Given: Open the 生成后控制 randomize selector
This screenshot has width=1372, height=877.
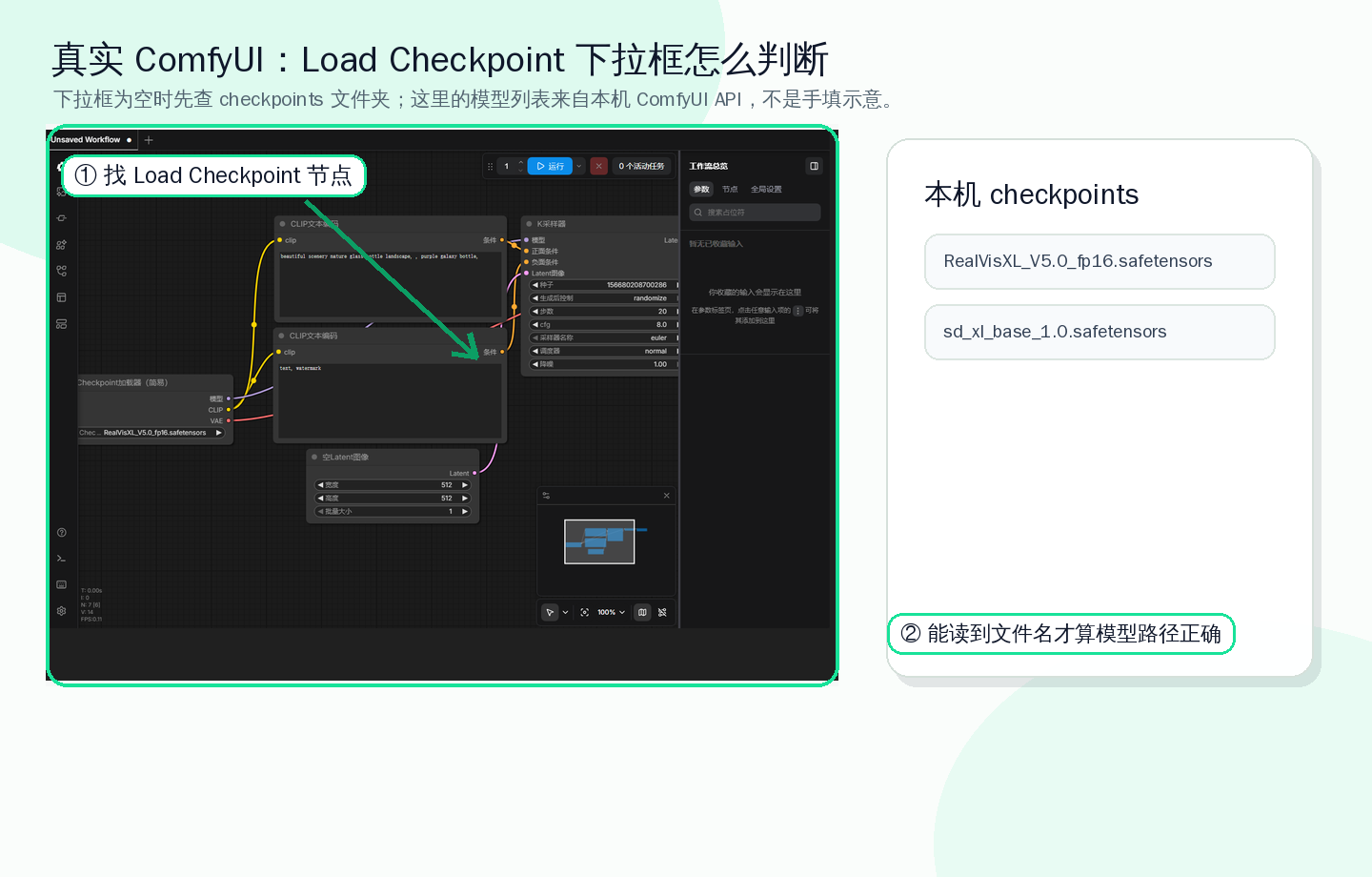Looking at the screenshot, I should [x=604, y=298].
